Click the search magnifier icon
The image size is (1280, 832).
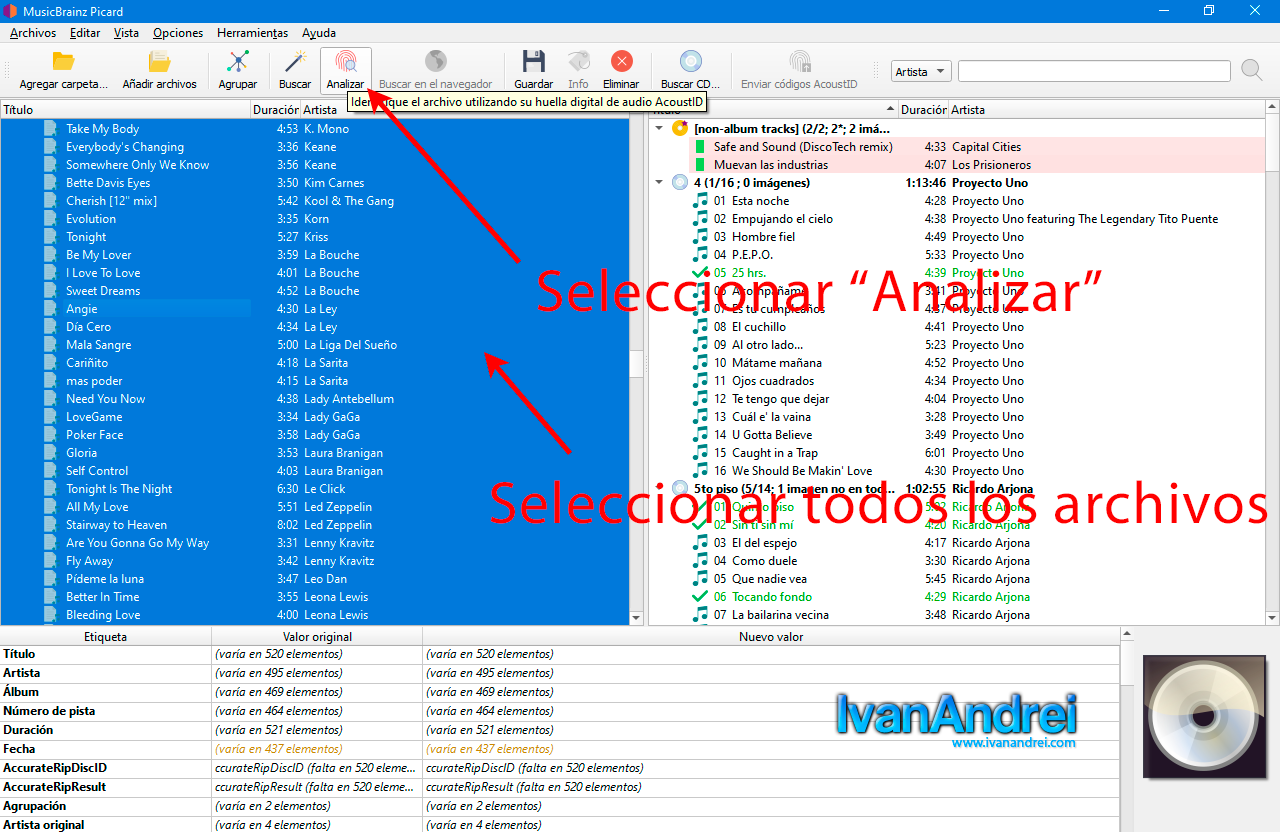1251,70
